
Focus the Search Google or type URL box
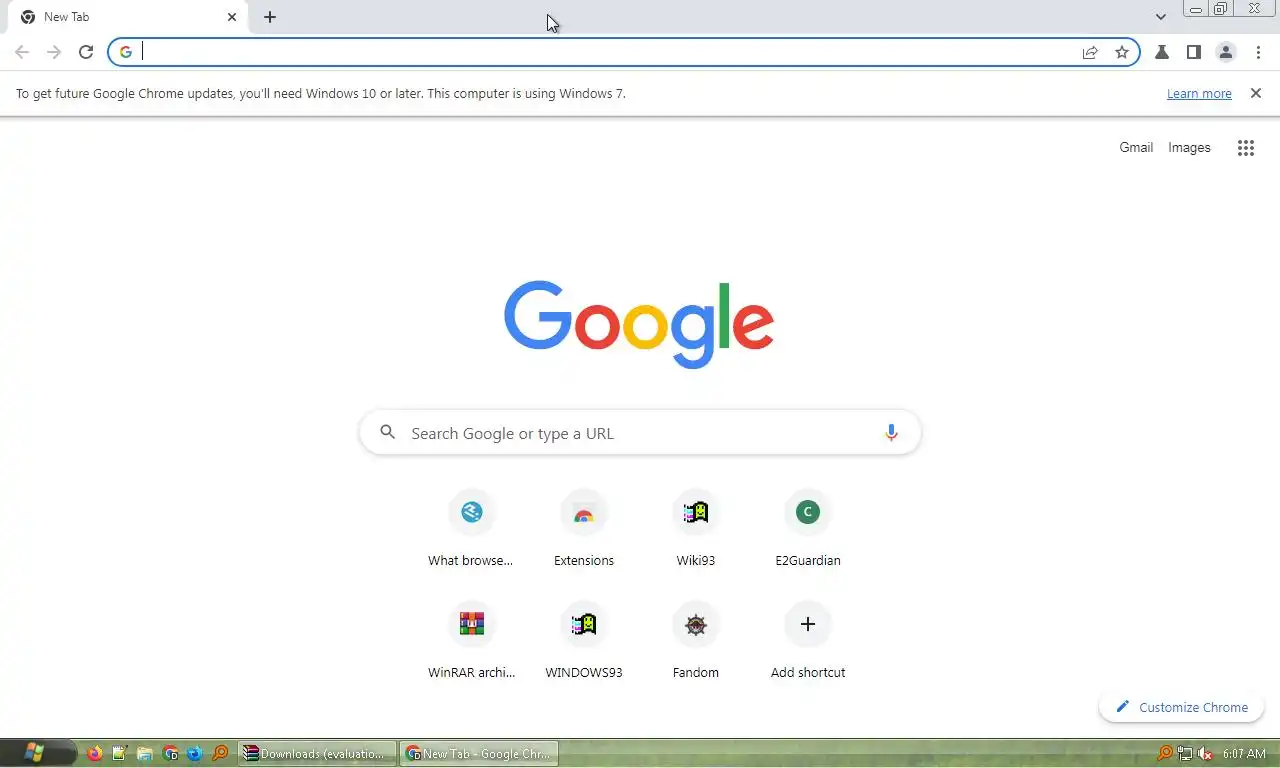(x=640, y=433)
